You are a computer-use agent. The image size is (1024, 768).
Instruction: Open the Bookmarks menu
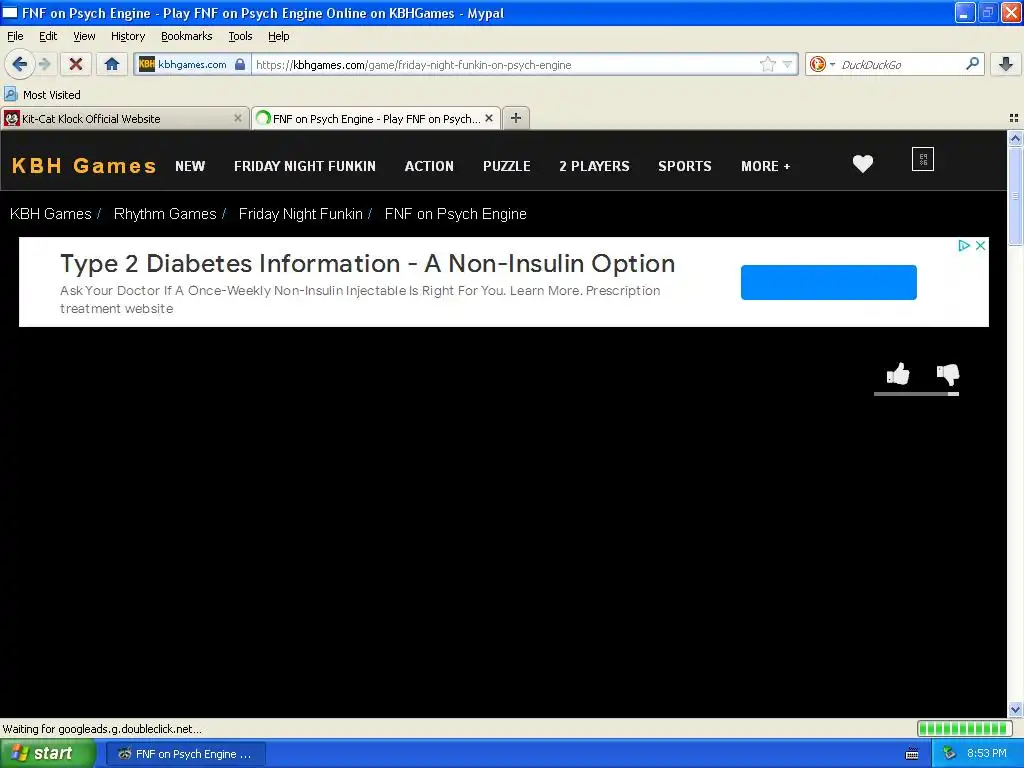point(187,36)
